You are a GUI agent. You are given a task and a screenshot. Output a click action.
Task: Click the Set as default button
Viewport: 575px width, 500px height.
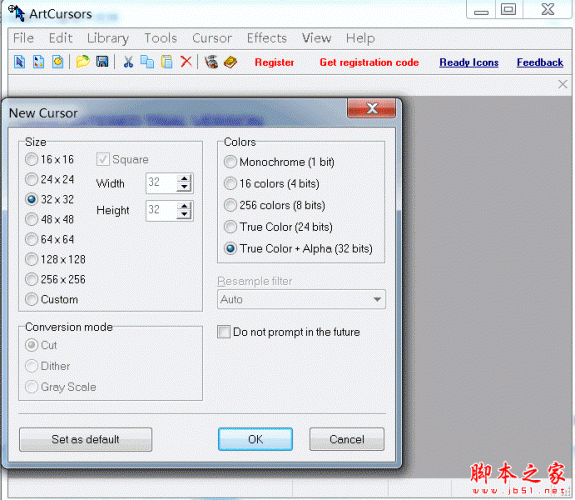tap(85, 439)
